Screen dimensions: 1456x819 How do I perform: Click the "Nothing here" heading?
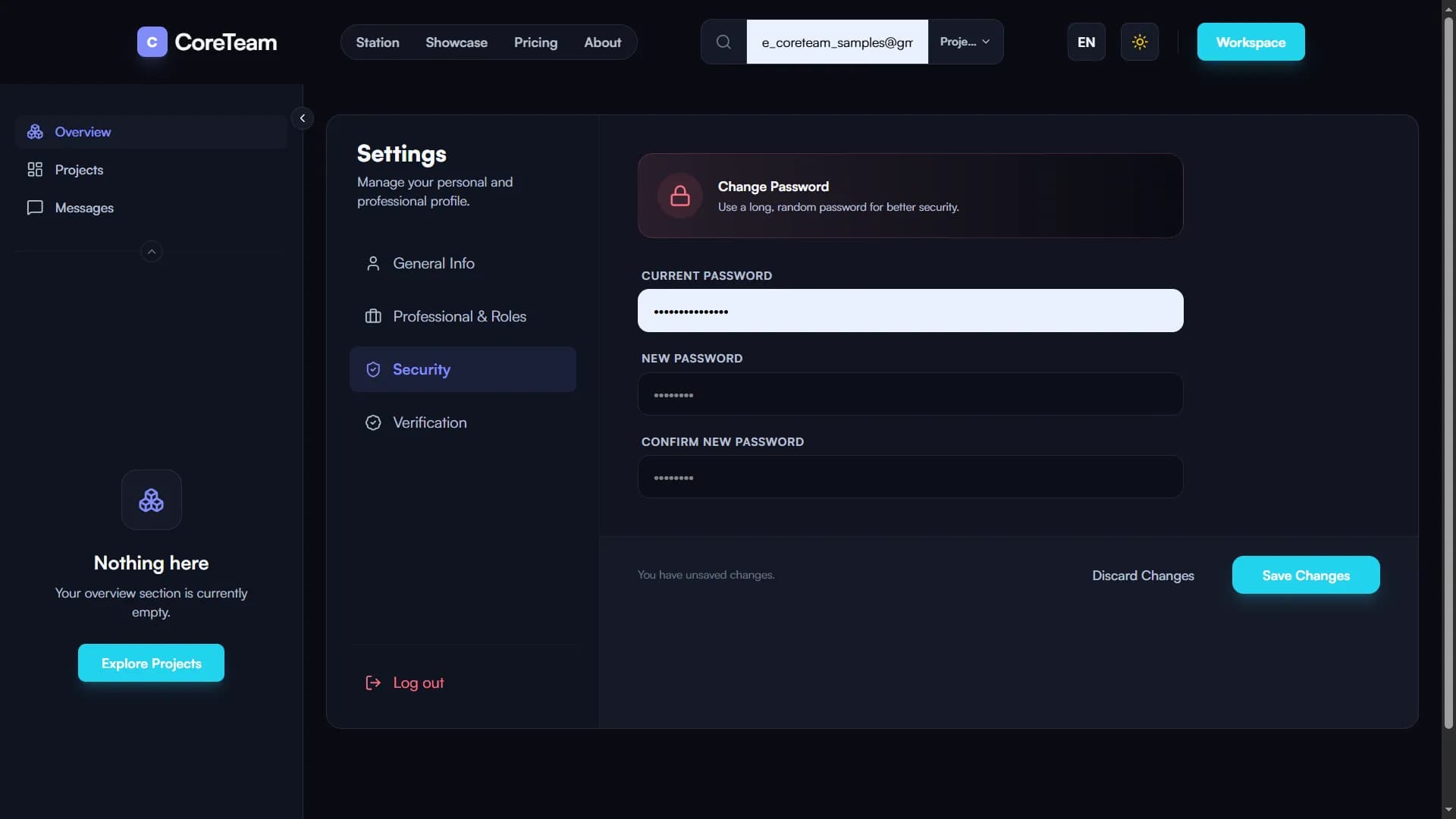151,563
